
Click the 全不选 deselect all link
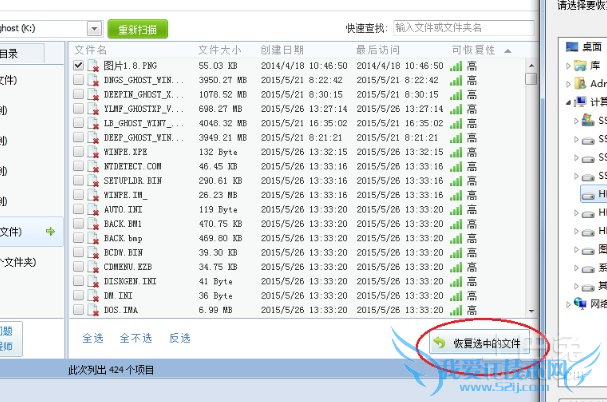click(x=135, y=338)
